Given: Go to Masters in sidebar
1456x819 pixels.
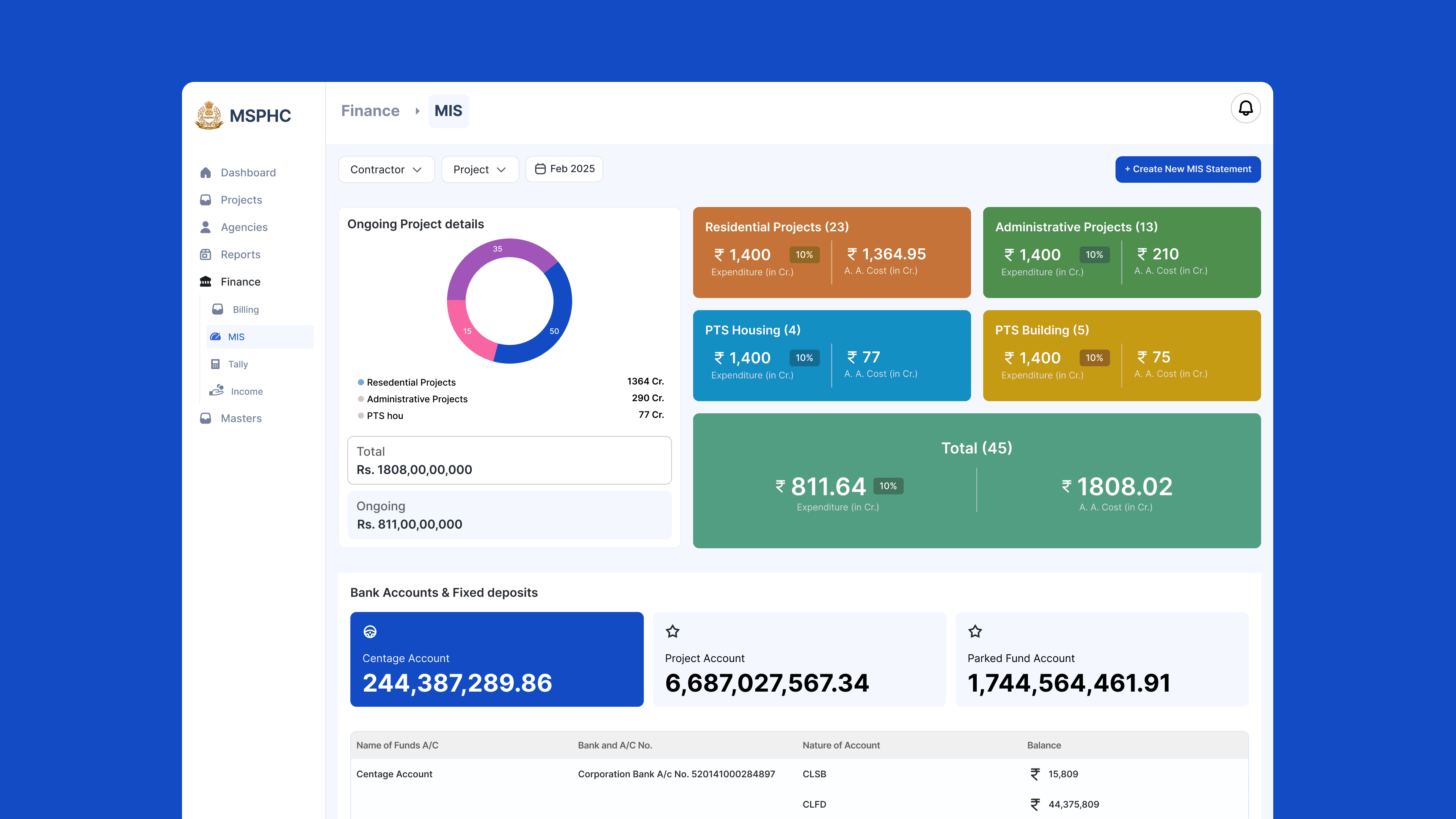Looking at the screenshot, I should coord(241,418).
